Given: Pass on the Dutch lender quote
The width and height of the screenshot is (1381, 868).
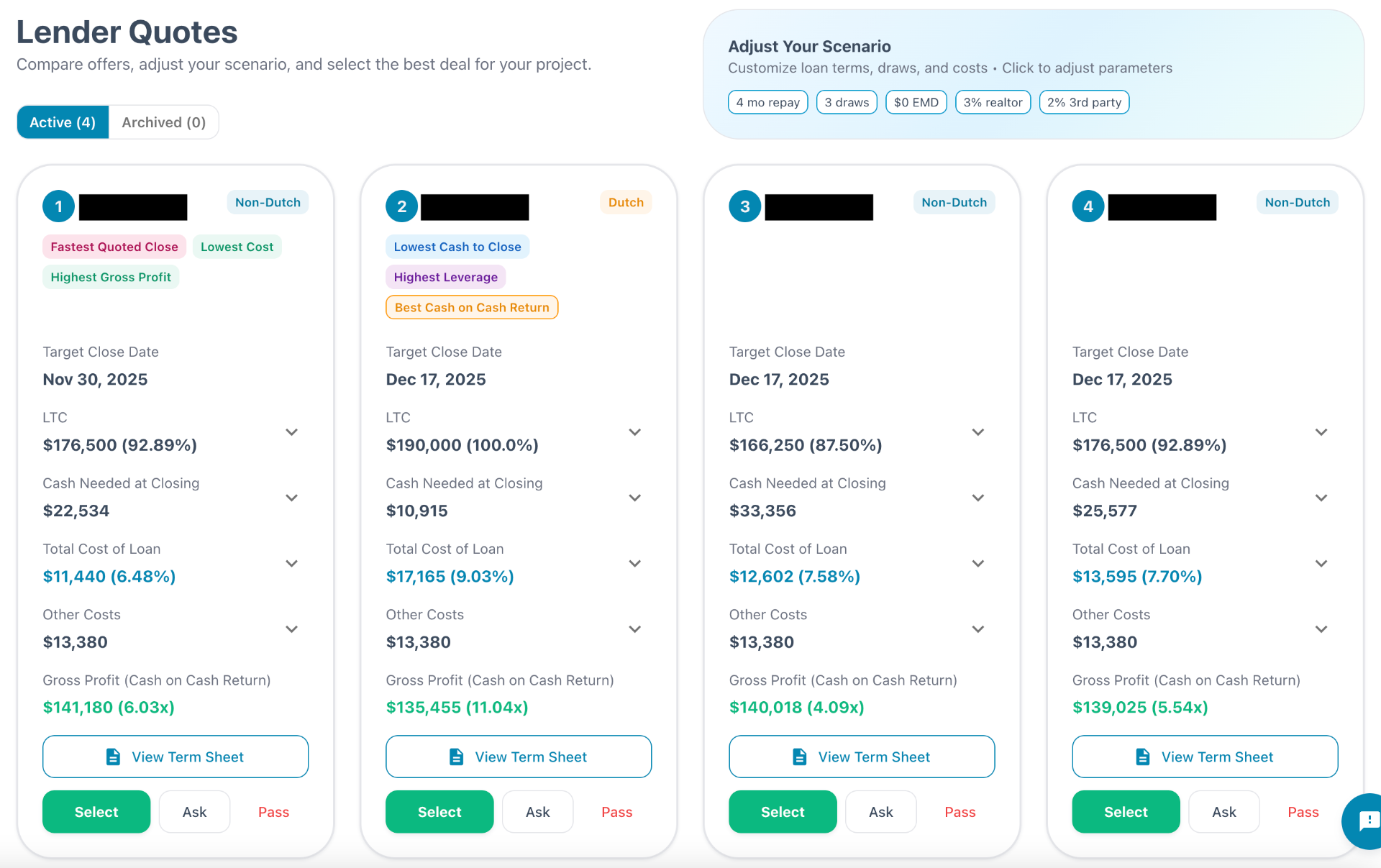Looking at the screenshot, I should pos(616,811).
